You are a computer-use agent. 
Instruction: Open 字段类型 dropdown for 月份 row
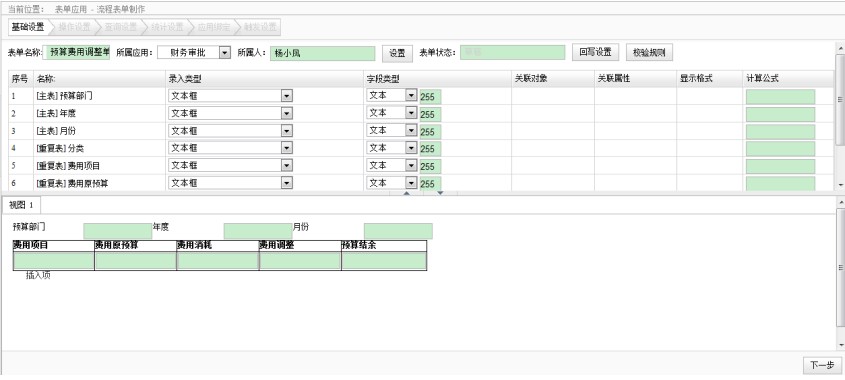(x=392, y=130)
